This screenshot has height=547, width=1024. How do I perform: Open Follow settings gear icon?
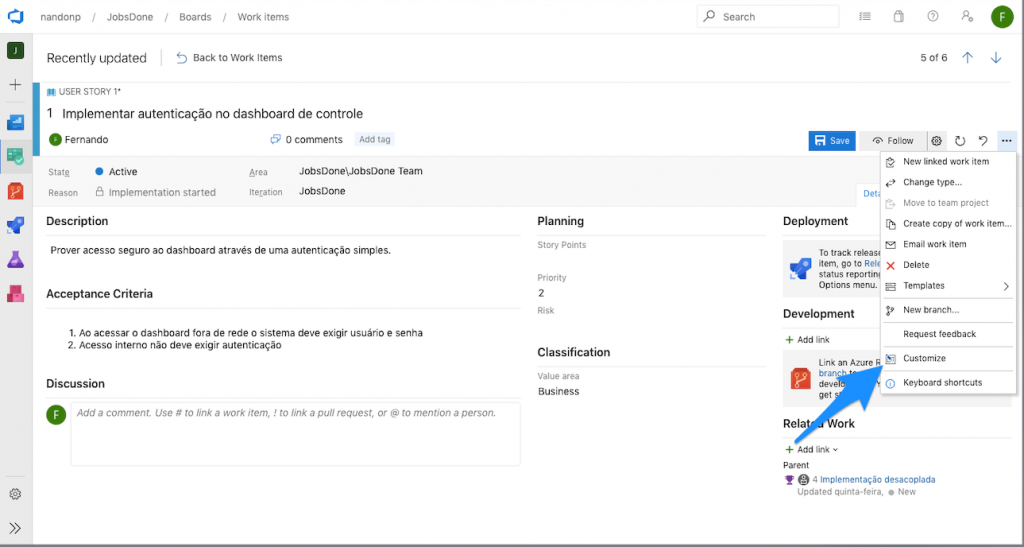[936, 140]
